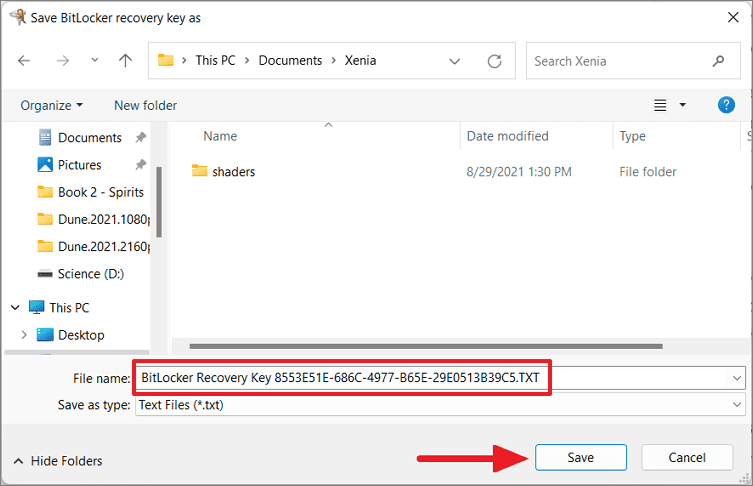
Task: Open the Science (D:) drive
Action: 90,274
